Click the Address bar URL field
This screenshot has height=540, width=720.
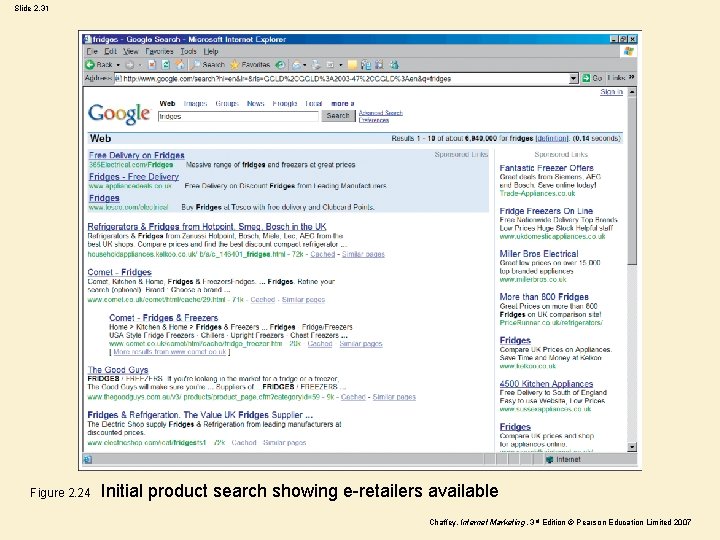pyautogui.click(x=342, y=79)
